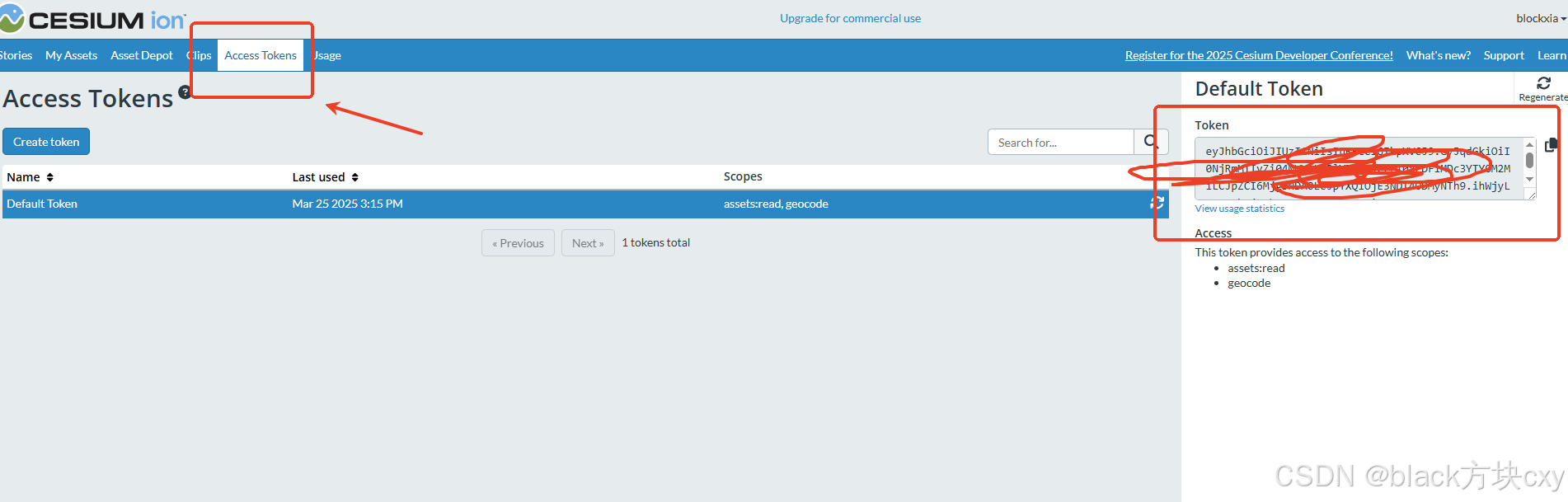Sort table by Name column arrows
The image size is (1568, 502).
(x=49, y=177)
